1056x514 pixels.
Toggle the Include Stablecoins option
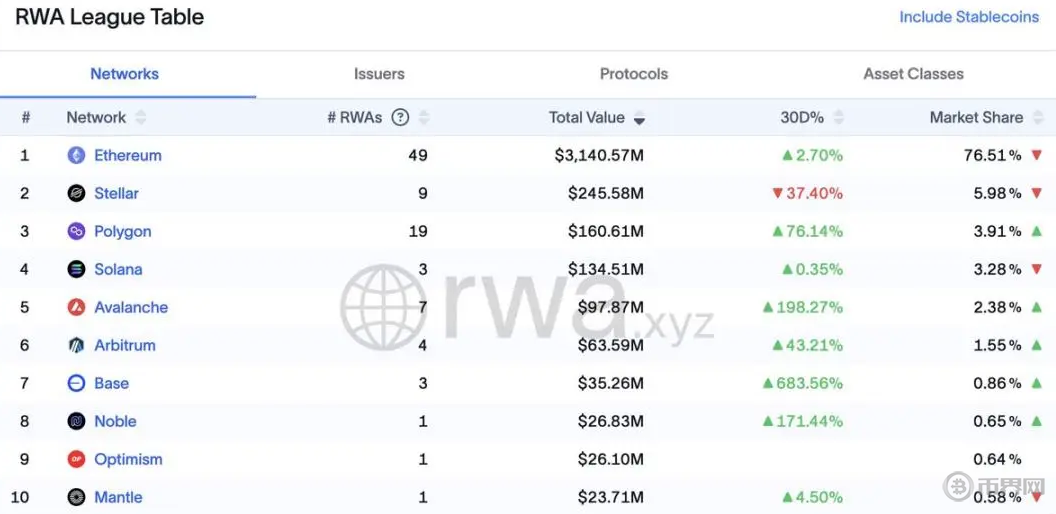tap(968, 17)
